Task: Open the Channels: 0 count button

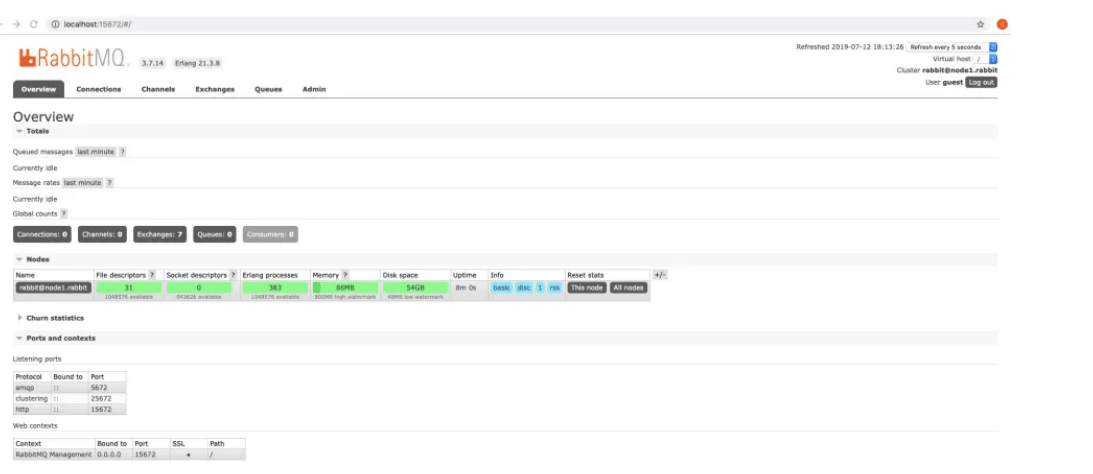Action: coord(102,234)
